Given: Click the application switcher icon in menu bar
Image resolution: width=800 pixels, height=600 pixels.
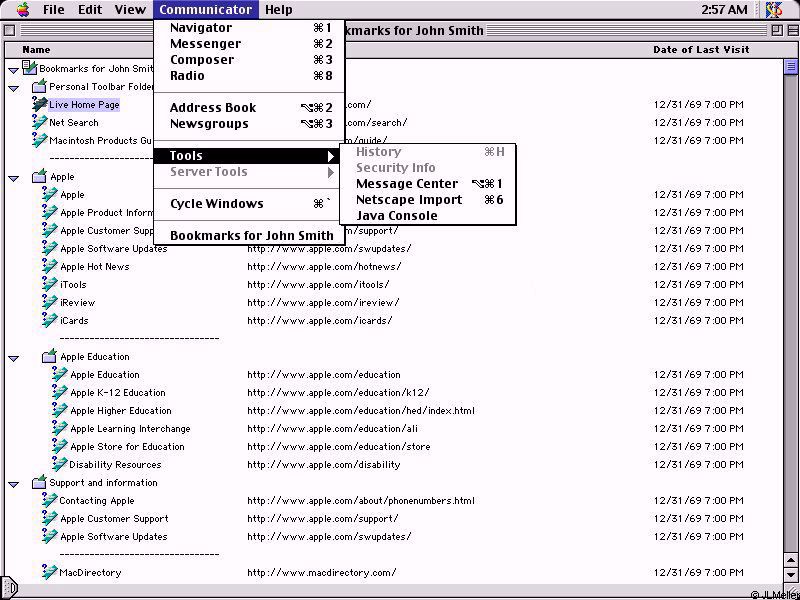Looking at the screenshot, I should (x=773, y=10).
